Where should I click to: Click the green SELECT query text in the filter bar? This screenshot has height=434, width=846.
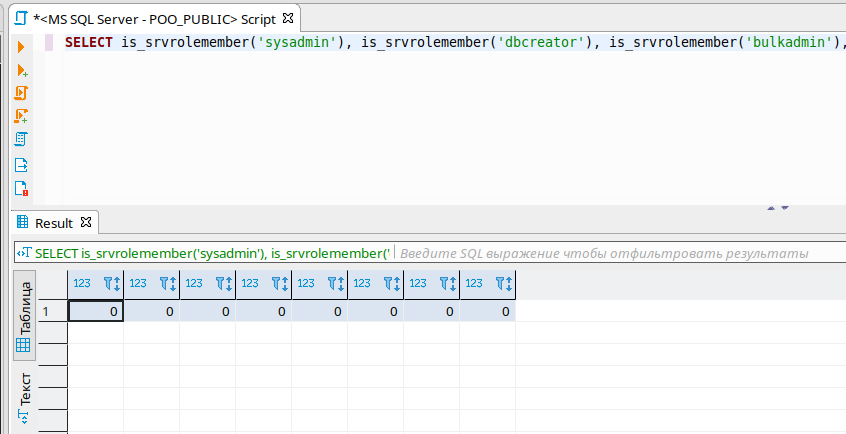click(212, 253)
